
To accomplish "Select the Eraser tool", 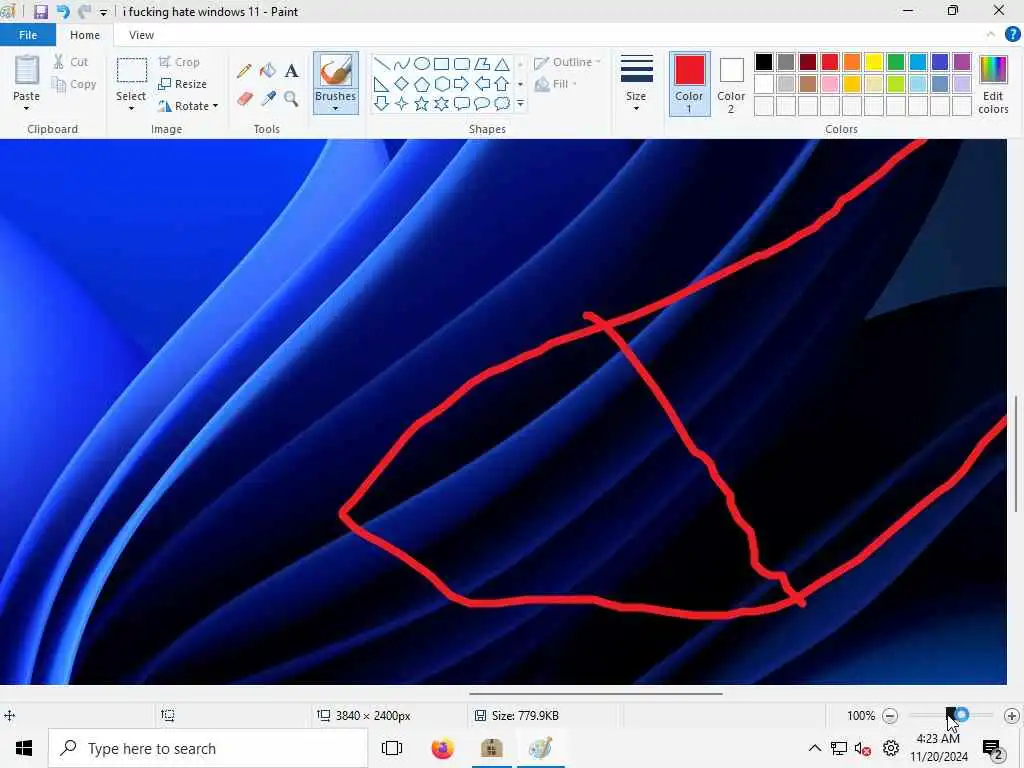I will click(244, 99).
